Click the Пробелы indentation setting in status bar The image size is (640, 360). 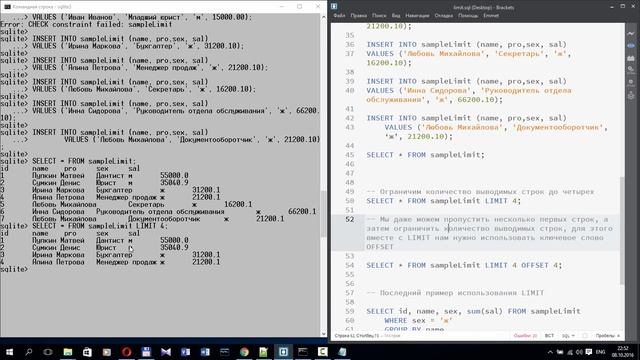pos(604,336)
